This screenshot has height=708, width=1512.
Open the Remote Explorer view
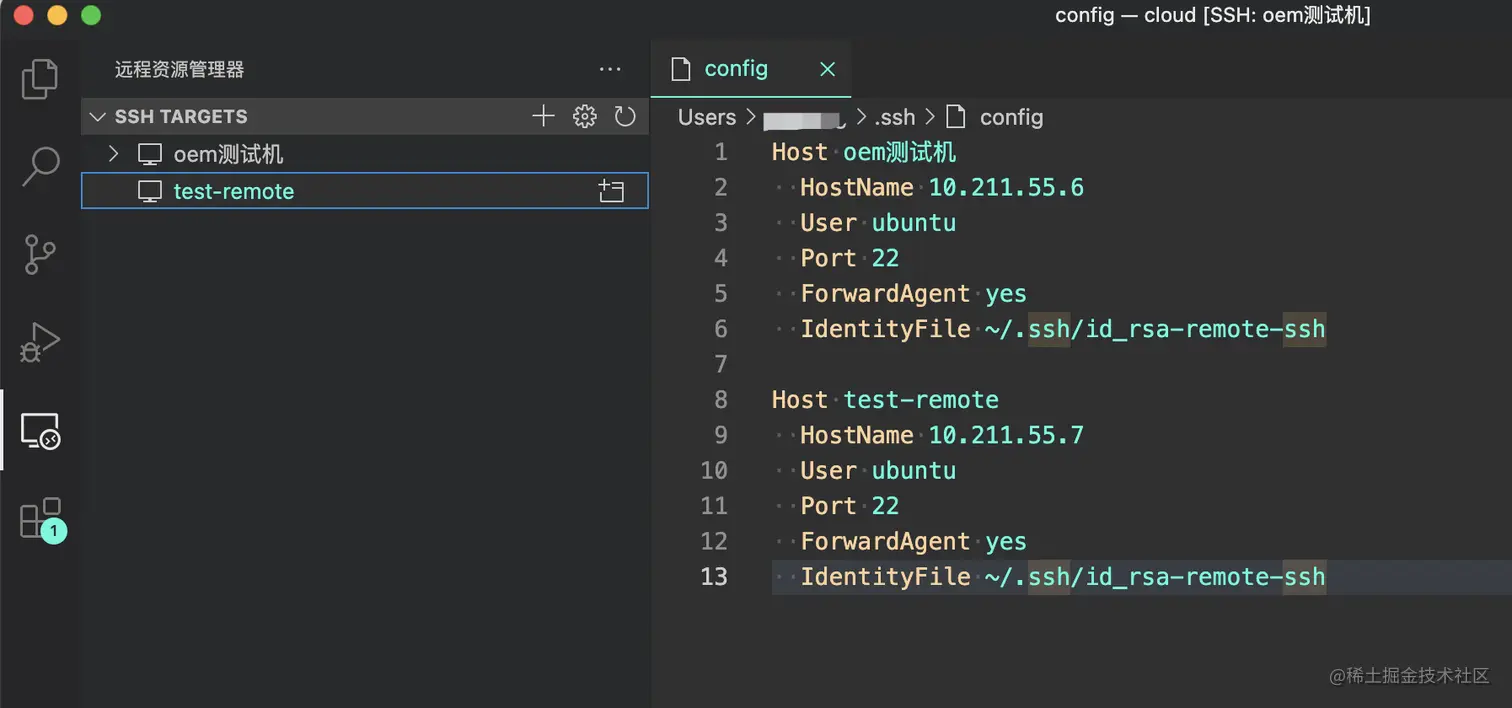pos(40,431)
